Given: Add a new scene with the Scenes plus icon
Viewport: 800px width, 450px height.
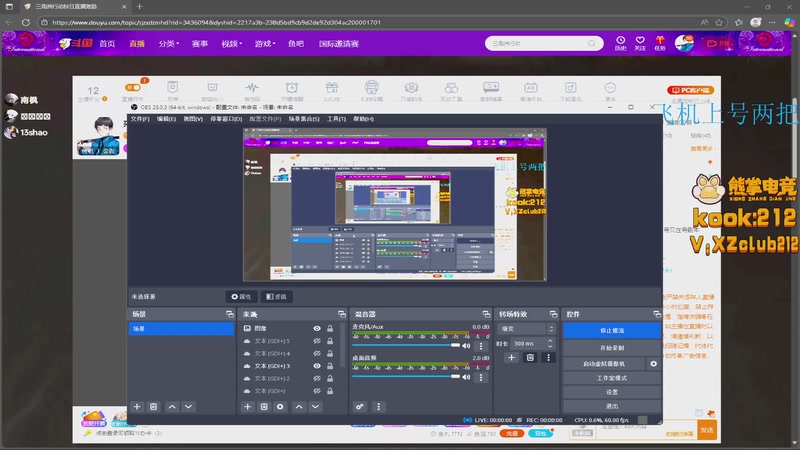Looking at the screenshot, I should pyautogui.click(x=137, y=407).
